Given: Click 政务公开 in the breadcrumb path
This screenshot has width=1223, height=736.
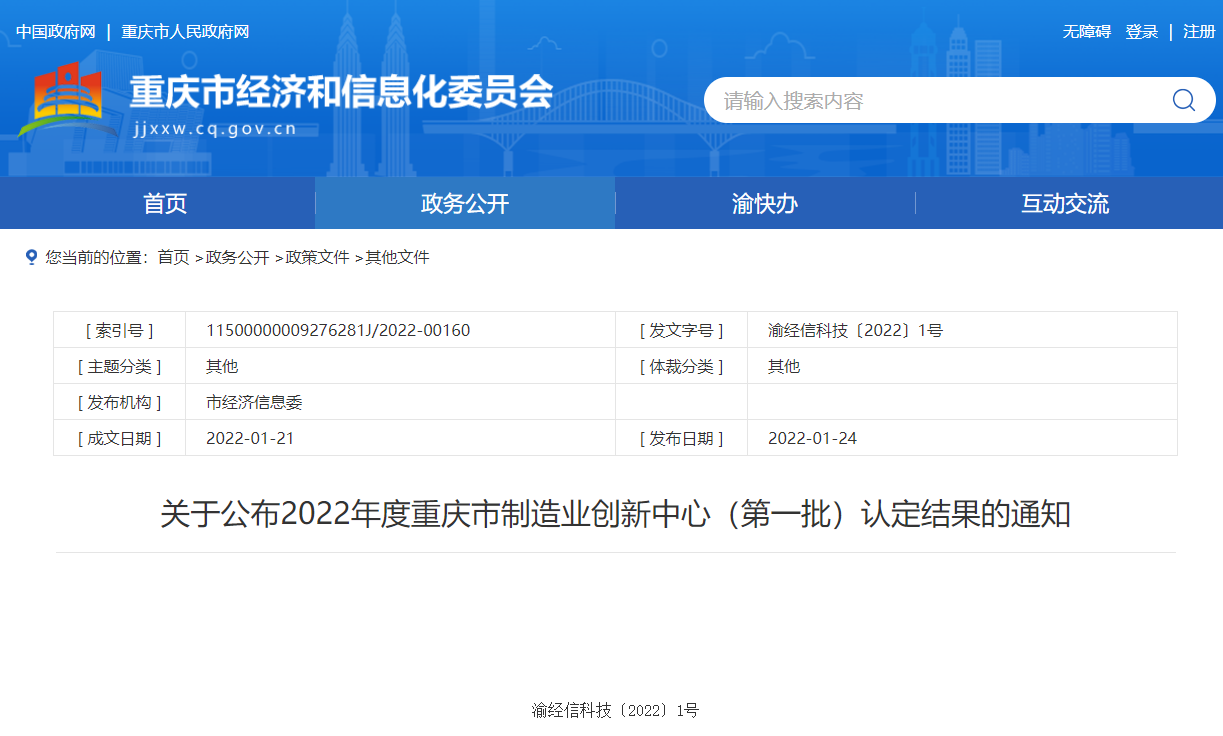Looking at the screenshot, I should click(237, 257).
